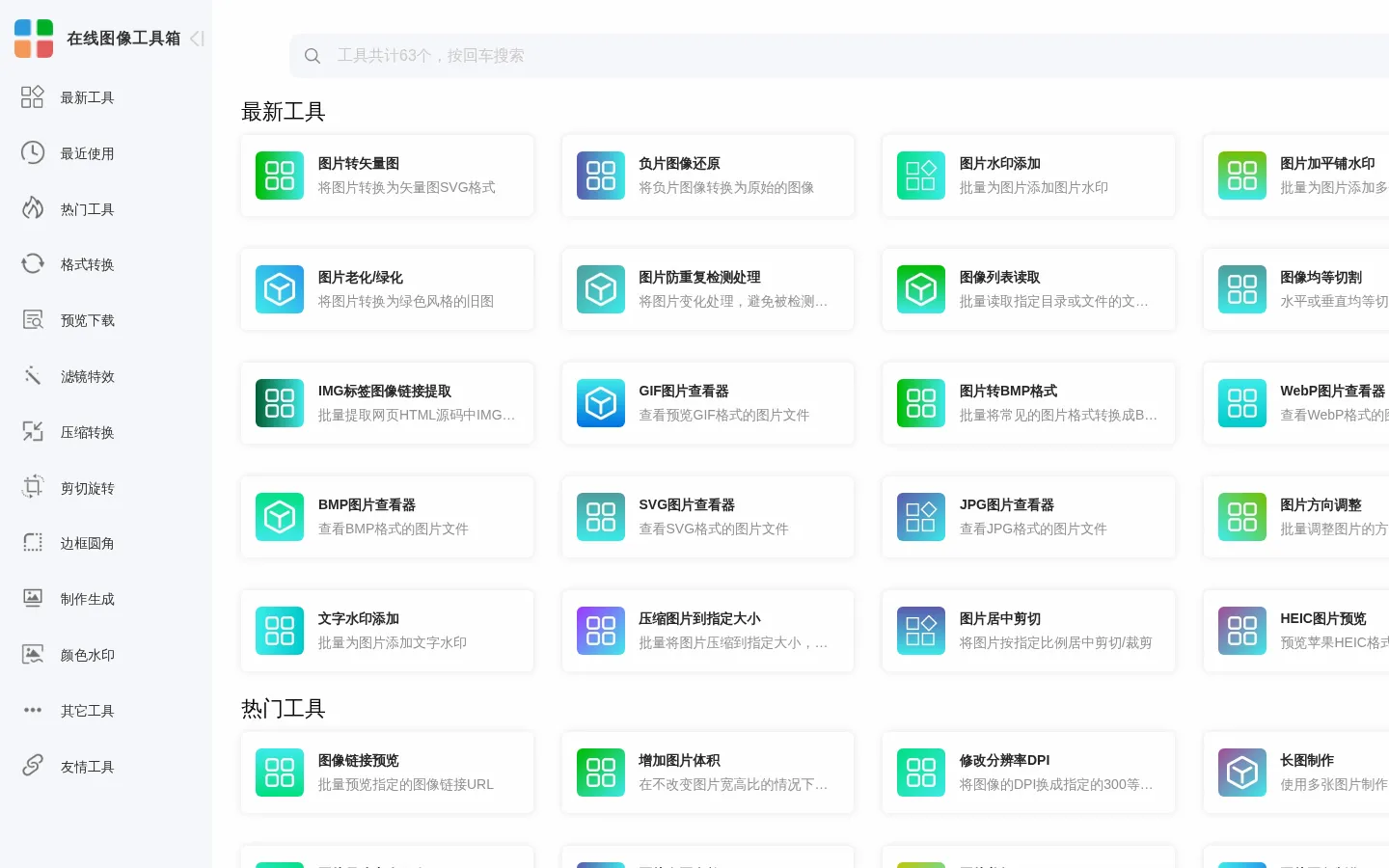Select the 滤镜特效 menu label
This screenshot has width=1389, height=868.
point(88,376)
